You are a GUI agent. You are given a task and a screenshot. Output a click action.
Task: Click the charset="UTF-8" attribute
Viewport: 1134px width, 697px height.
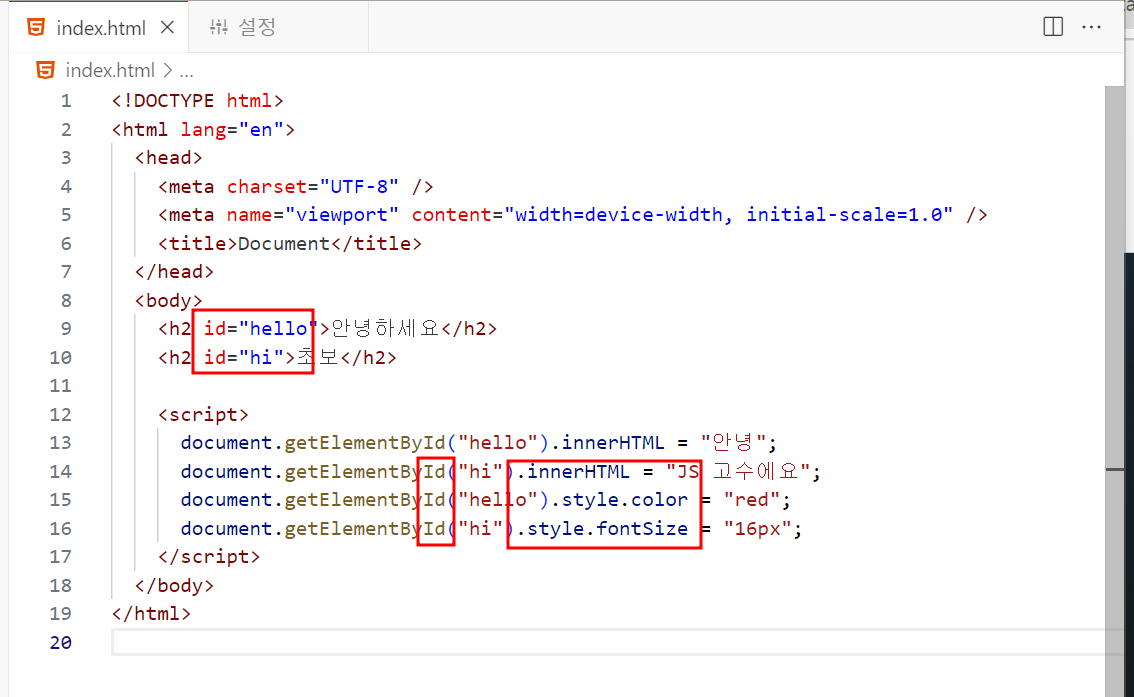point(312,187)
